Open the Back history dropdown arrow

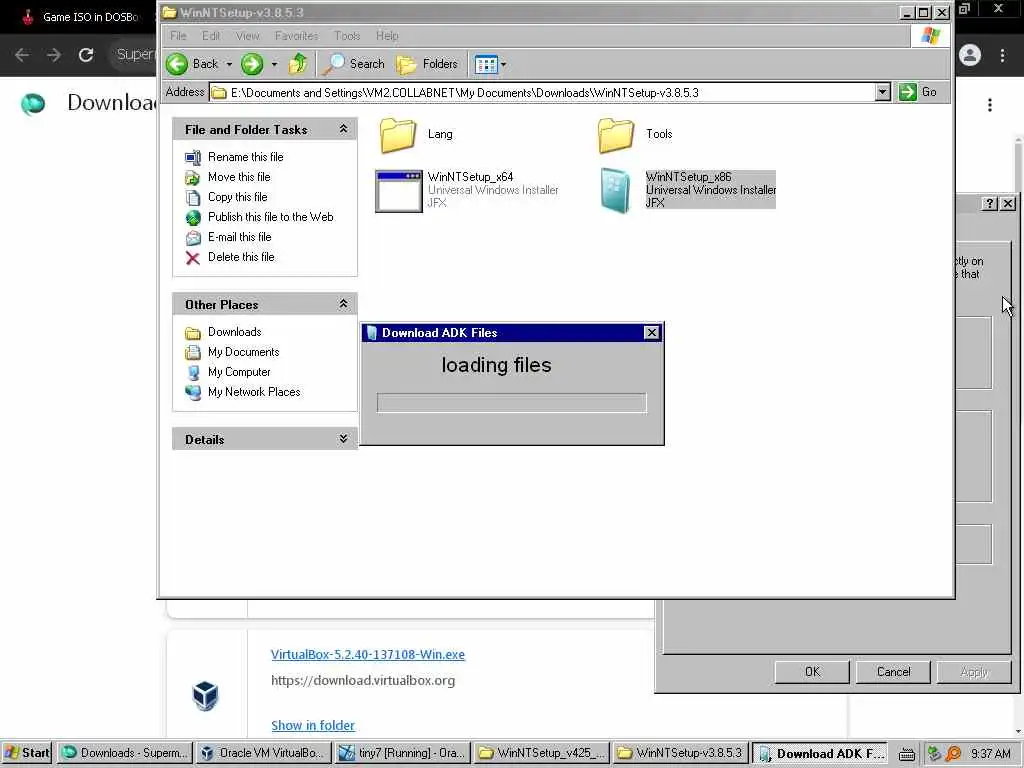(x=229, y=64)
